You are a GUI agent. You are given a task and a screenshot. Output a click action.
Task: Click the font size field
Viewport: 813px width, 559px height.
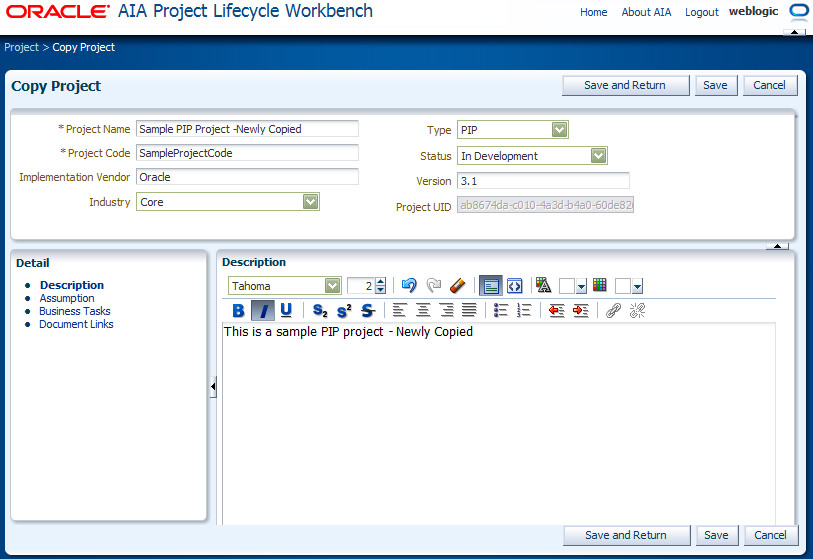point(361,286)
